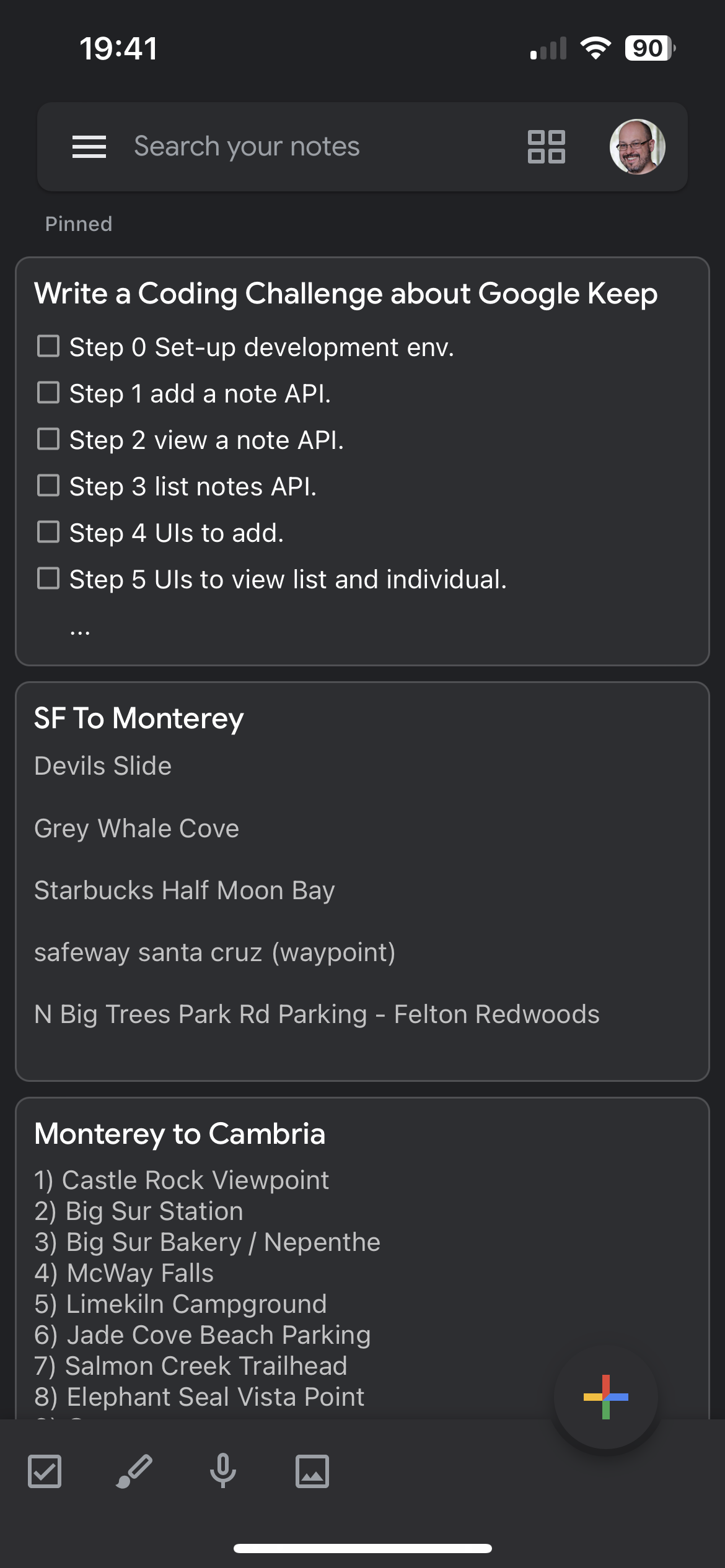This screenshot has height=1568, width=725.
Task: Create a new checklist note
Action: click(45, 1471)
